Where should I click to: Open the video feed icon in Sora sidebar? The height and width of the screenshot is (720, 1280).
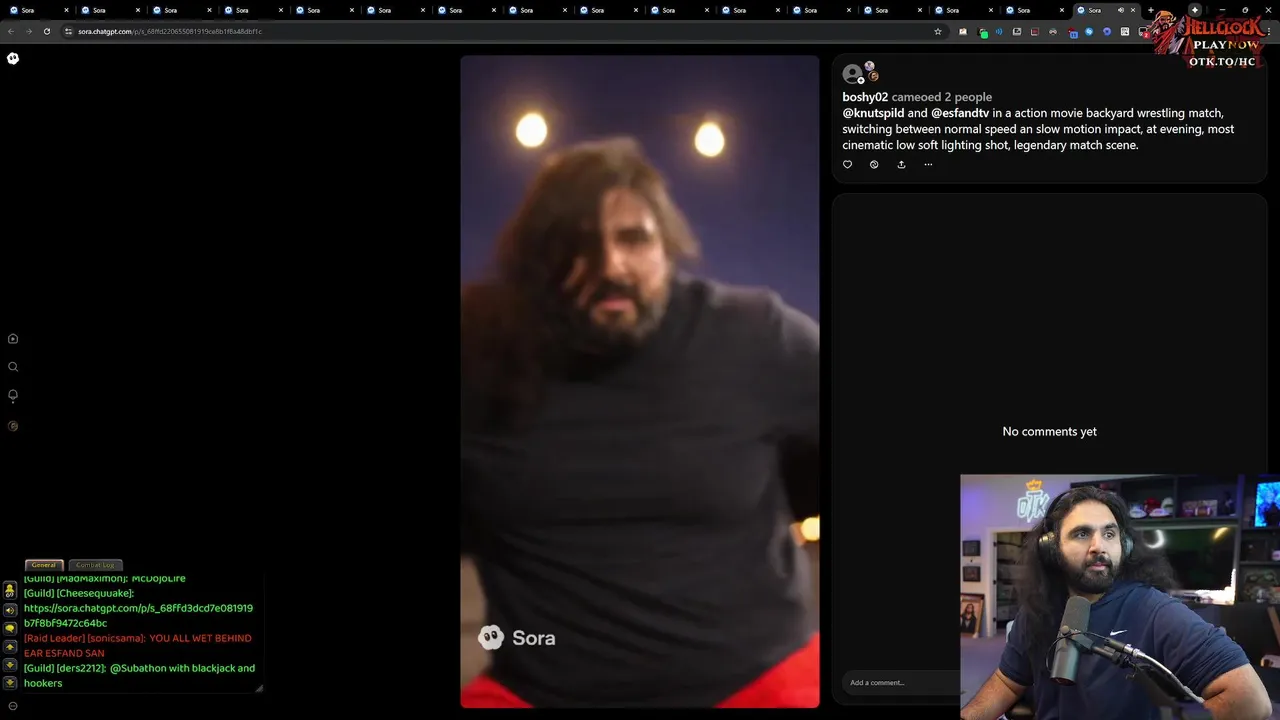click(x=13, y=339)
